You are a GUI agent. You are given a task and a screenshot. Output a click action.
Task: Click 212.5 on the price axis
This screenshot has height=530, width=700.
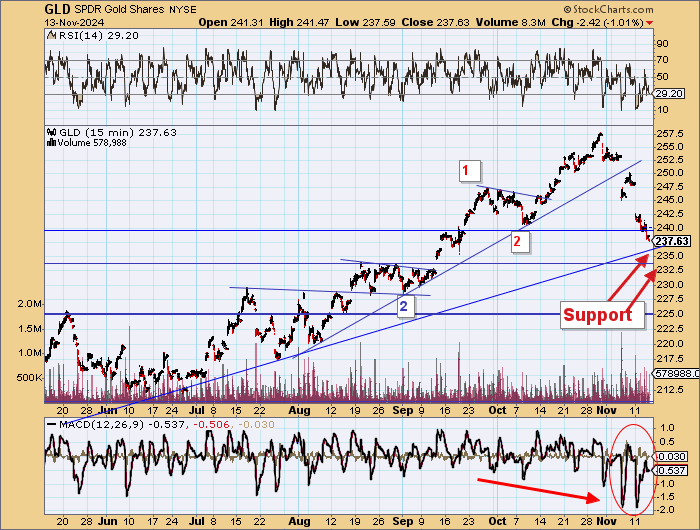click(670, 390)
